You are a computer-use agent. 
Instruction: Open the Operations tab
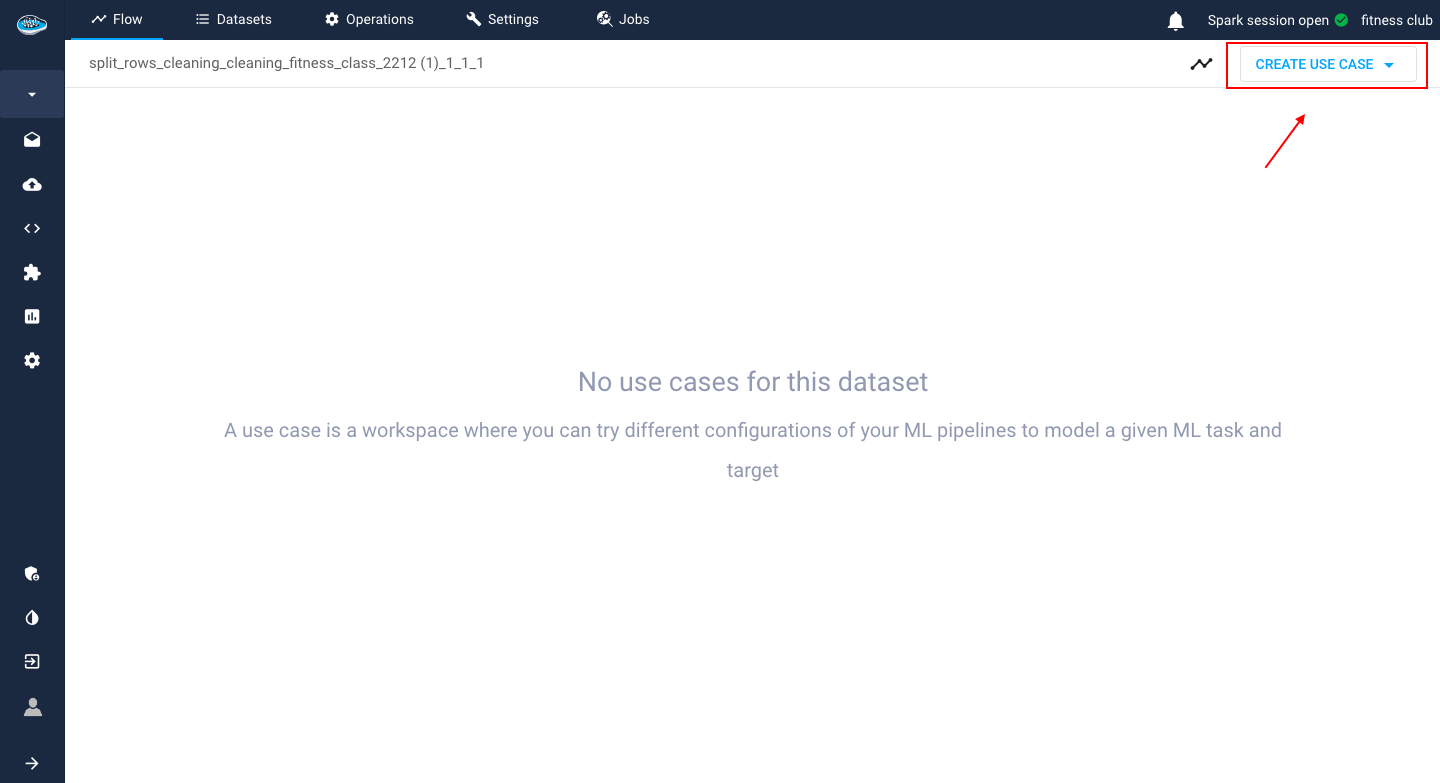[x=369, y=19]
